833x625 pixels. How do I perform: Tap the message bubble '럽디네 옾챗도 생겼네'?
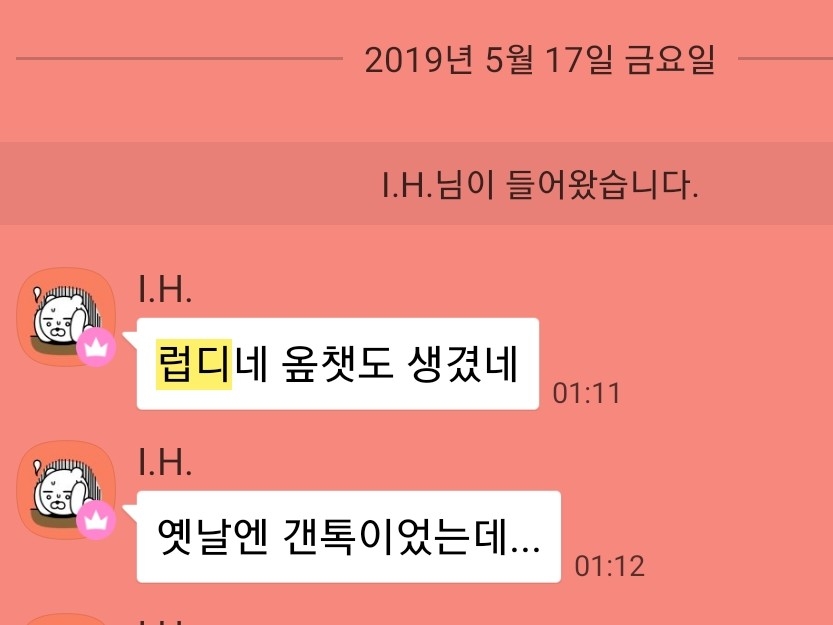coord(338,364)
